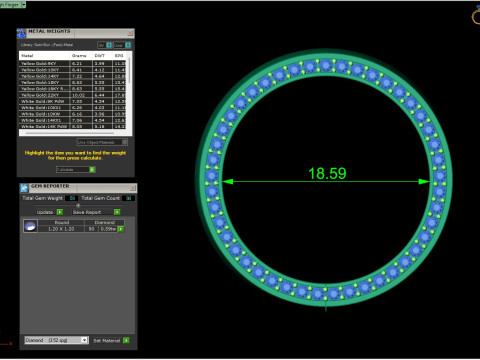This screenshot has height=360, width=480.
Task: Click the Calculate green arrow button
Action: click(x=92, y=170)
